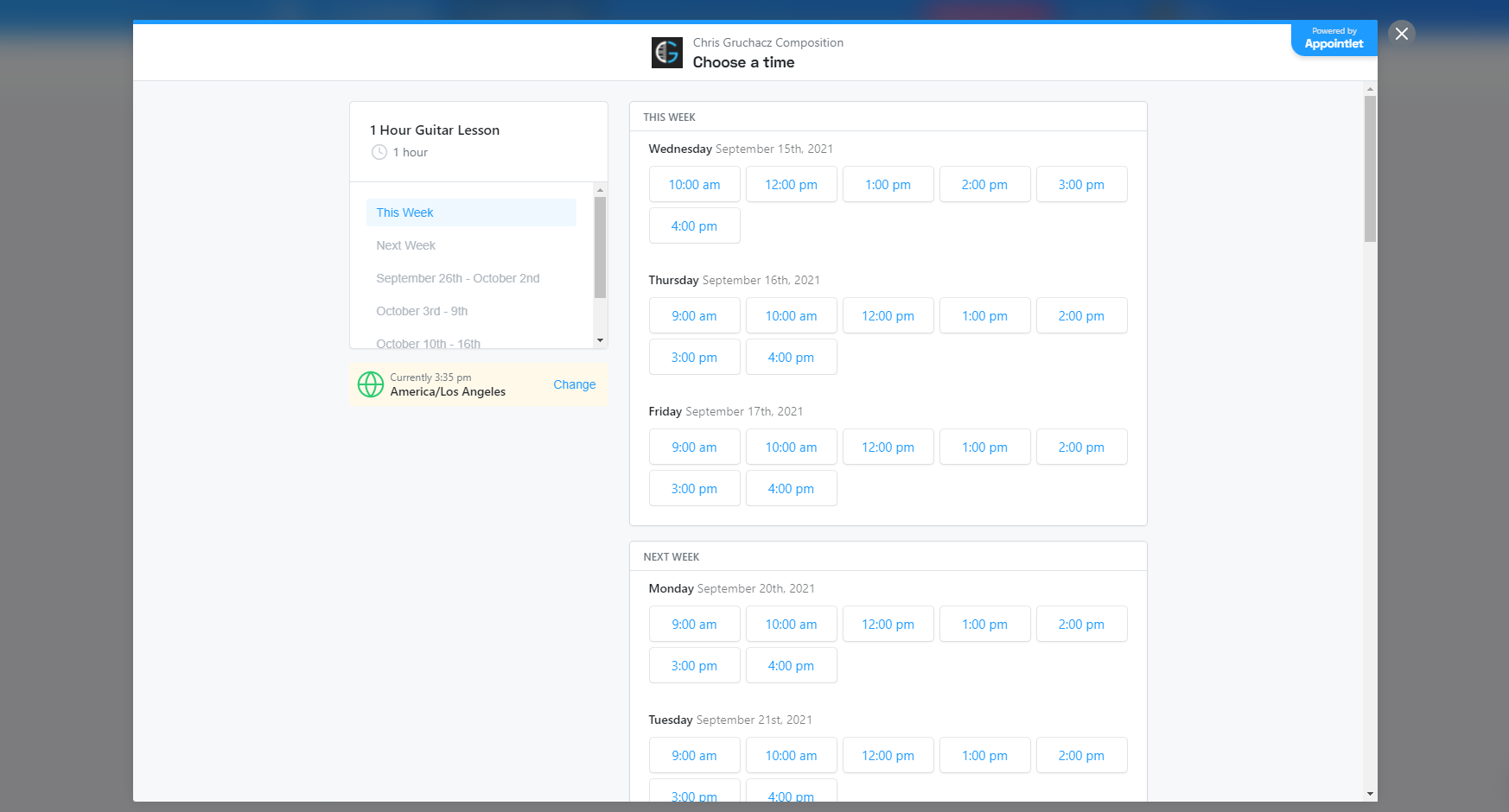Click the up arrow on the week list scrollbar

(600, 190)
